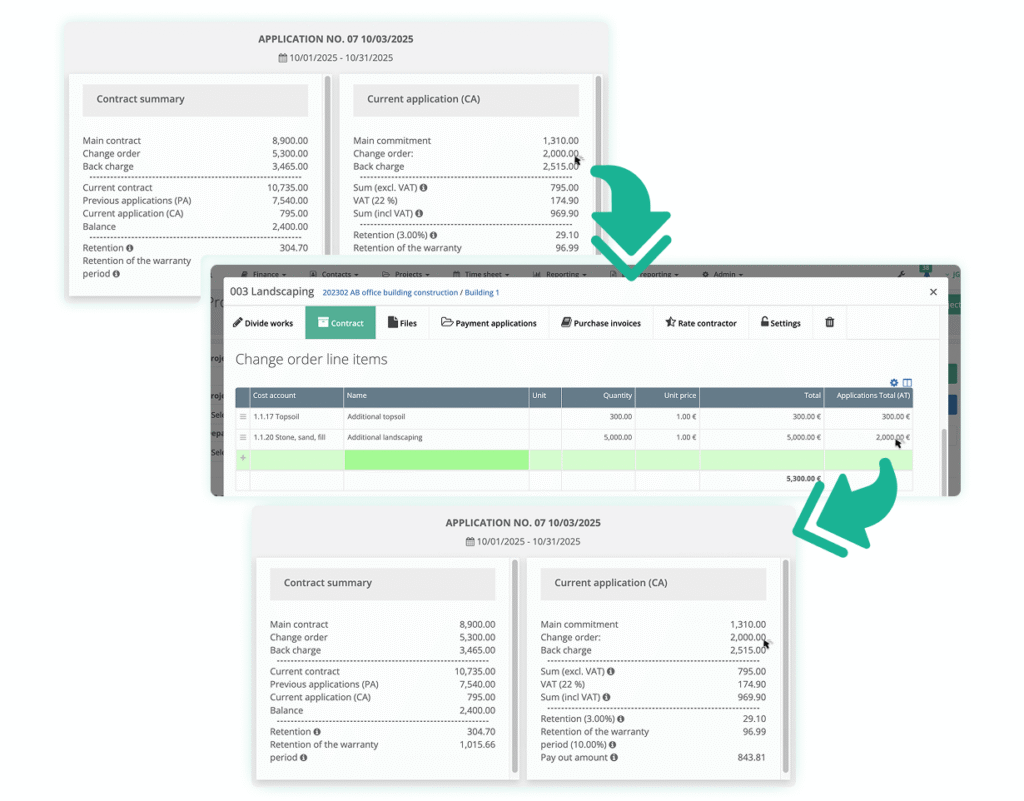
Task: Click the drag handle on the Additional topsoil row
Action: (x=243, y=417)
